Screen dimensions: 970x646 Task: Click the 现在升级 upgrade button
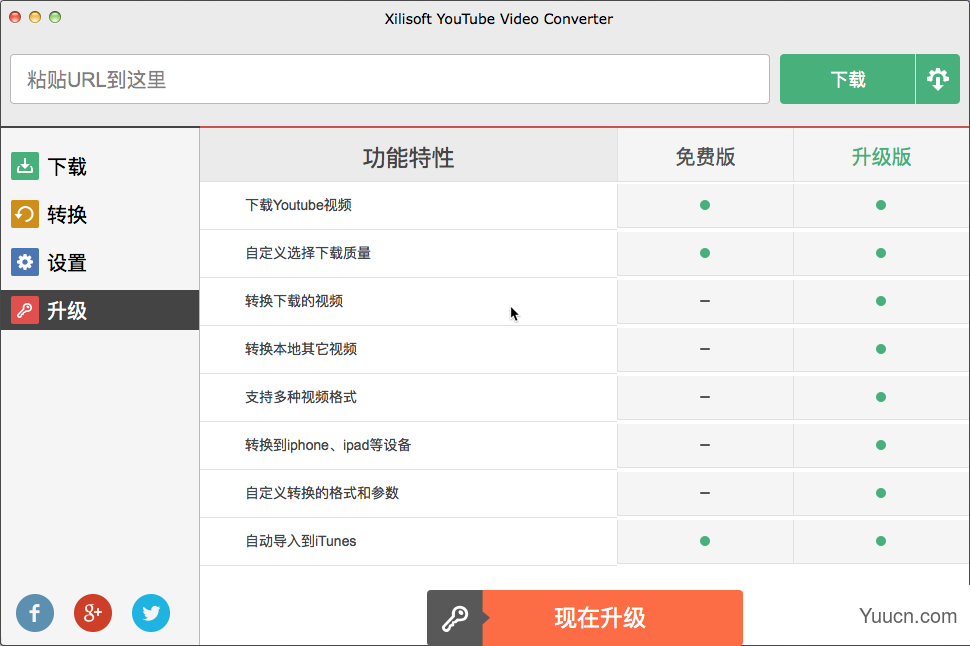click(x=610, y=617)
